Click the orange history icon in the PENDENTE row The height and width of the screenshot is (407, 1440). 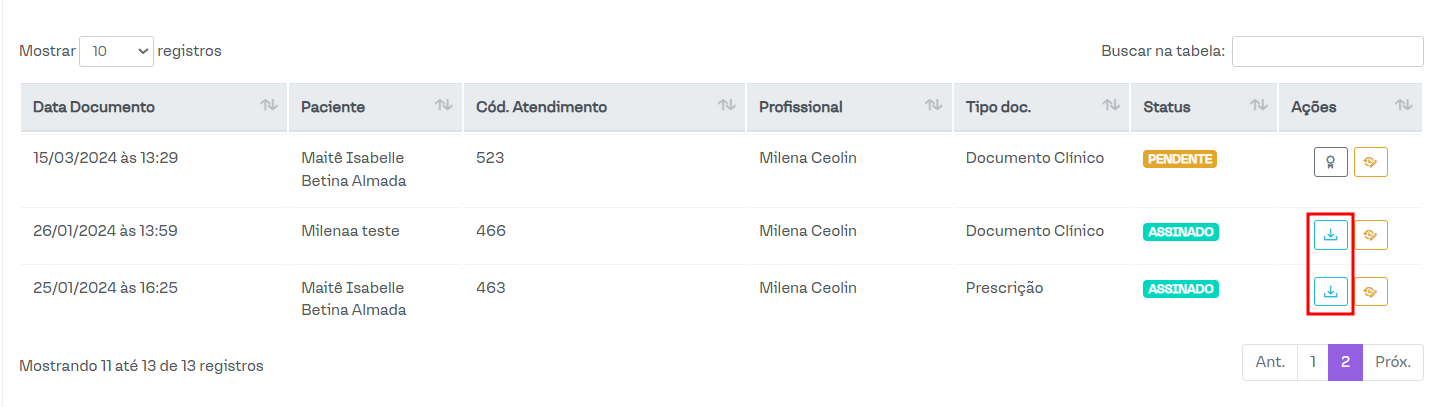pos(1370,162)
